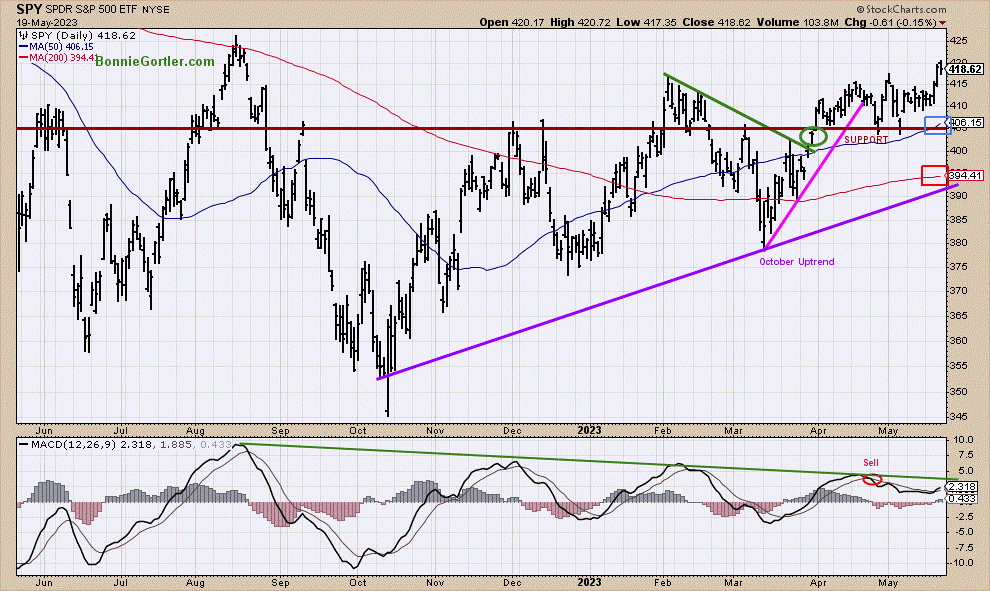
Task: Click the Aug label under the MACD panel
Action: pos(195,582)
